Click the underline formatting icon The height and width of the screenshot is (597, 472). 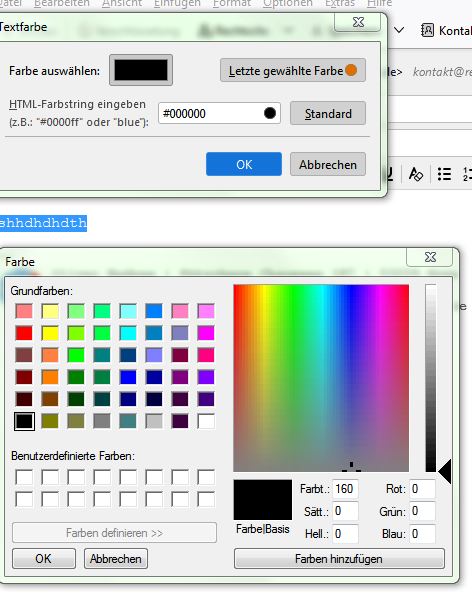[x=389, y=174]
